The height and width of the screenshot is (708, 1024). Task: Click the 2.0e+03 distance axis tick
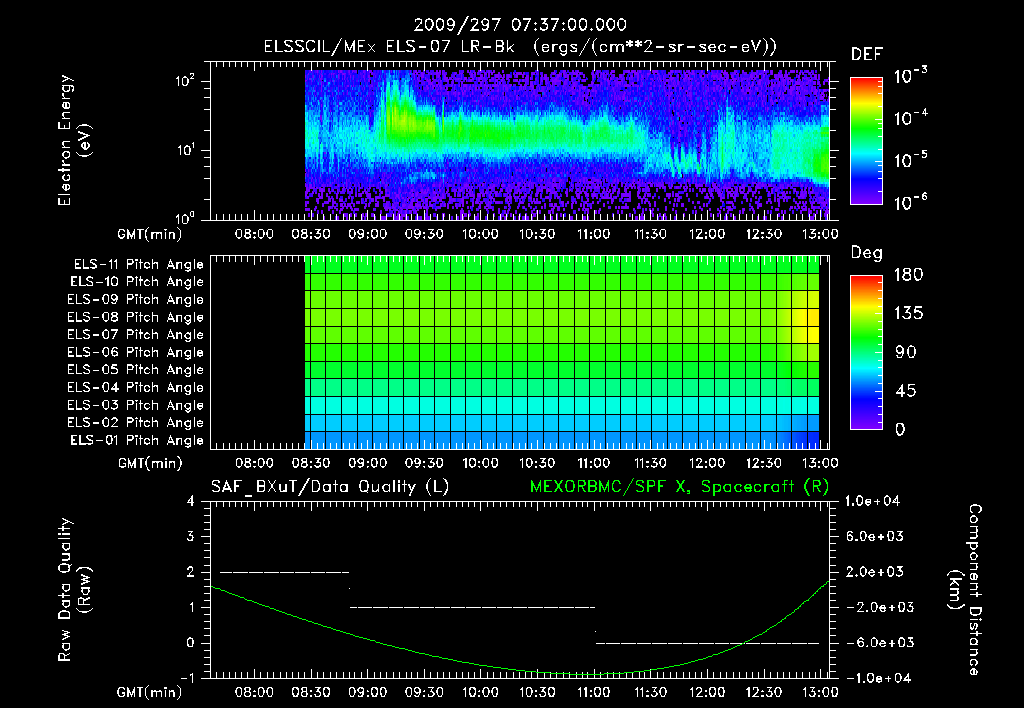[x=875, y=571]
